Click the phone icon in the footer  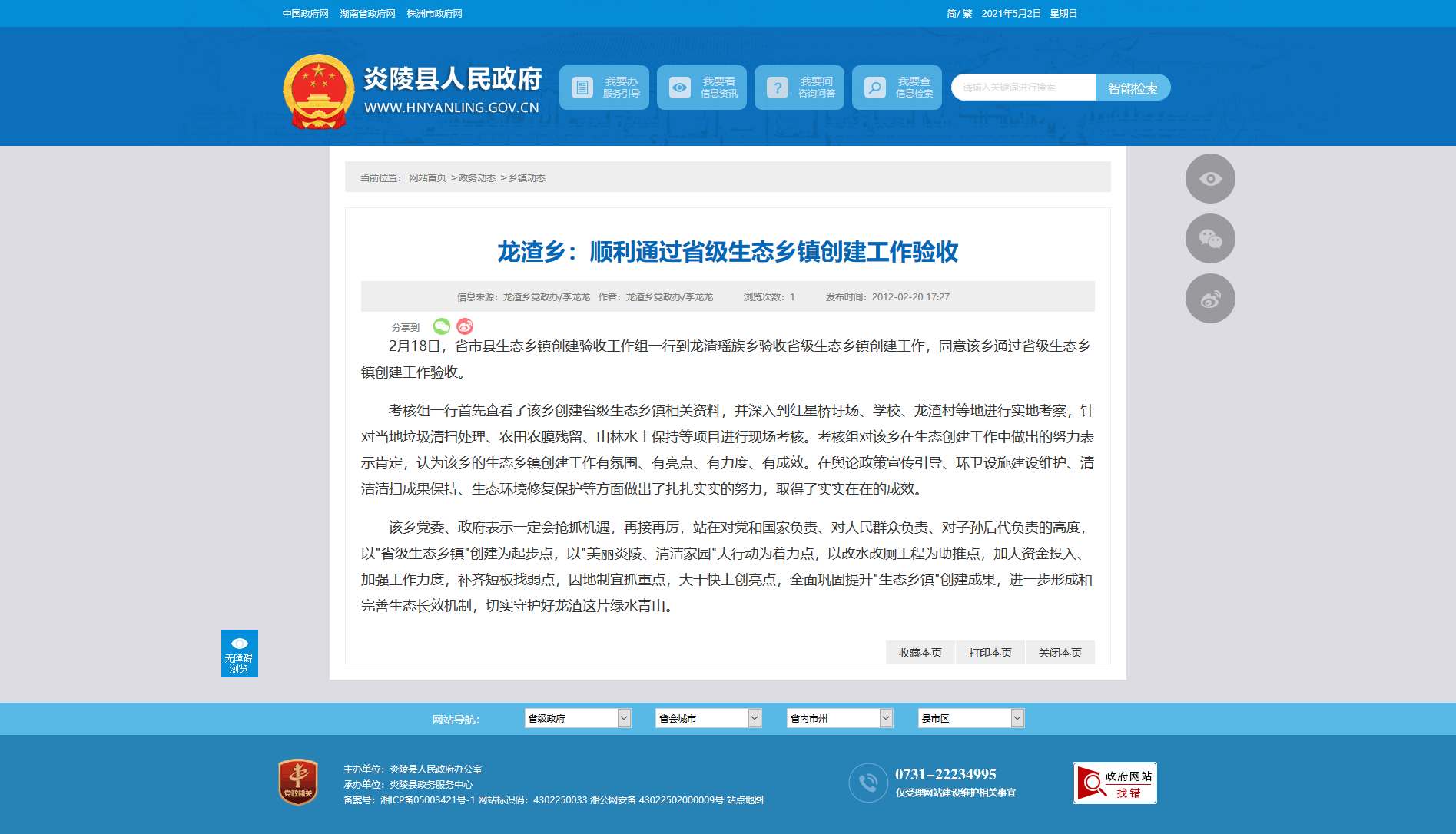click(x=868, y=783)
